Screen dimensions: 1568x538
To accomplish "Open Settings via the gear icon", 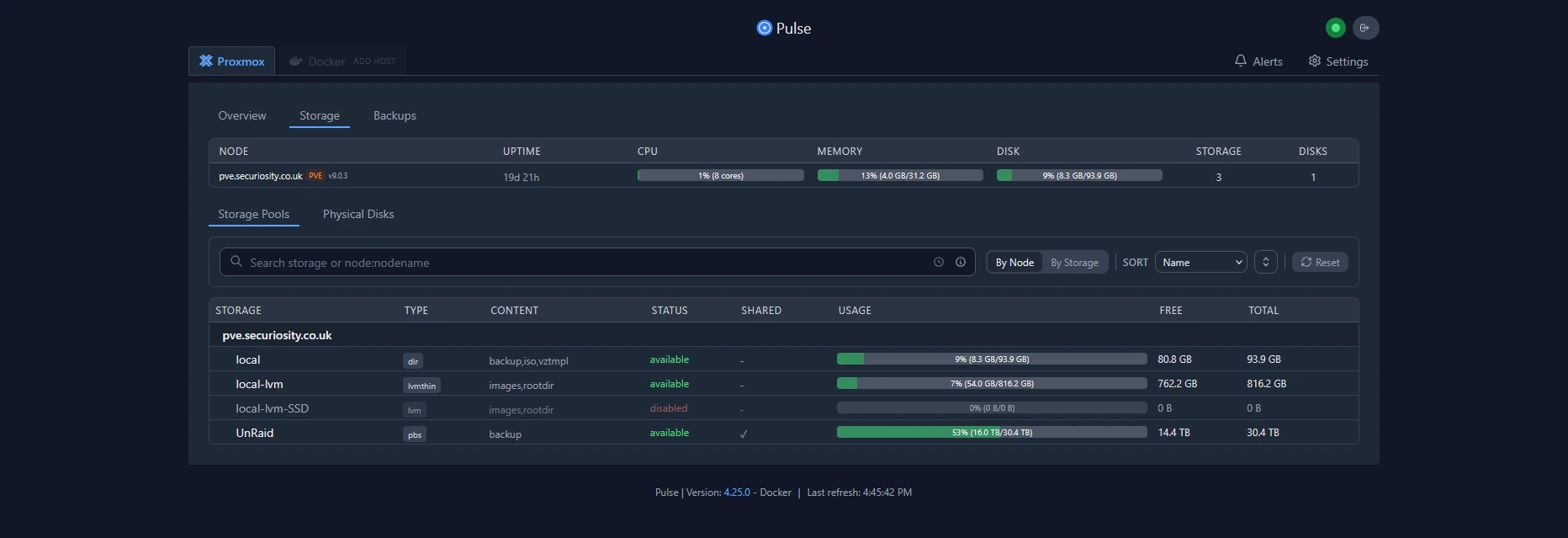I will (x=1315, y=61).
